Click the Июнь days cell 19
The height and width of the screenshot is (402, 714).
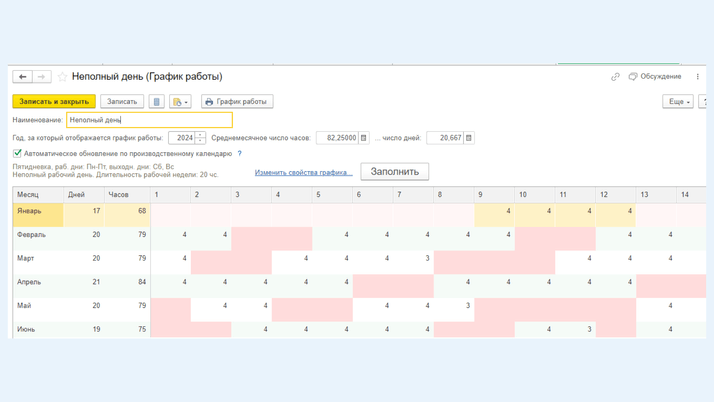coord(84,330)
